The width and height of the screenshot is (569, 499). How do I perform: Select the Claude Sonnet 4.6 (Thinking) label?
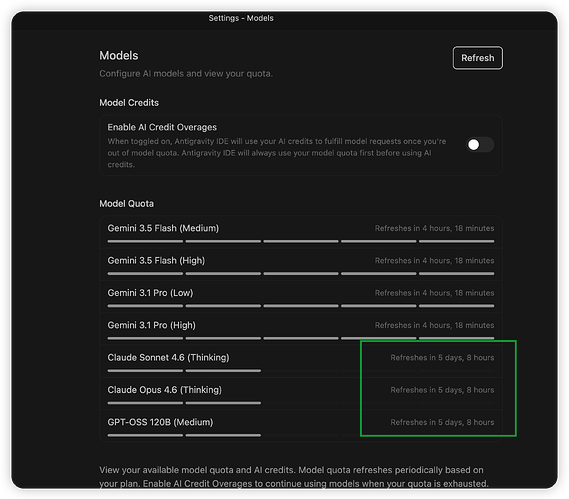(x=168, y=357)
